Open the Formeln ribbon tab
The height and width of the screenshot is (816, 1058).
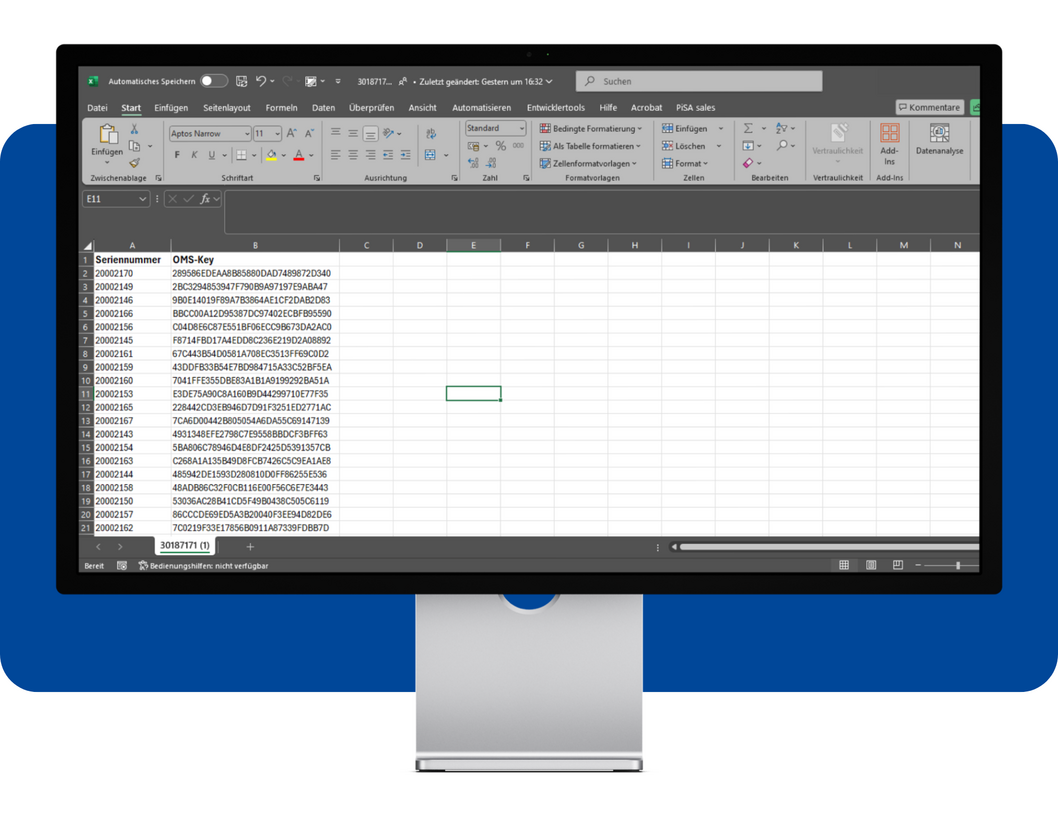[x=281, y=108]
